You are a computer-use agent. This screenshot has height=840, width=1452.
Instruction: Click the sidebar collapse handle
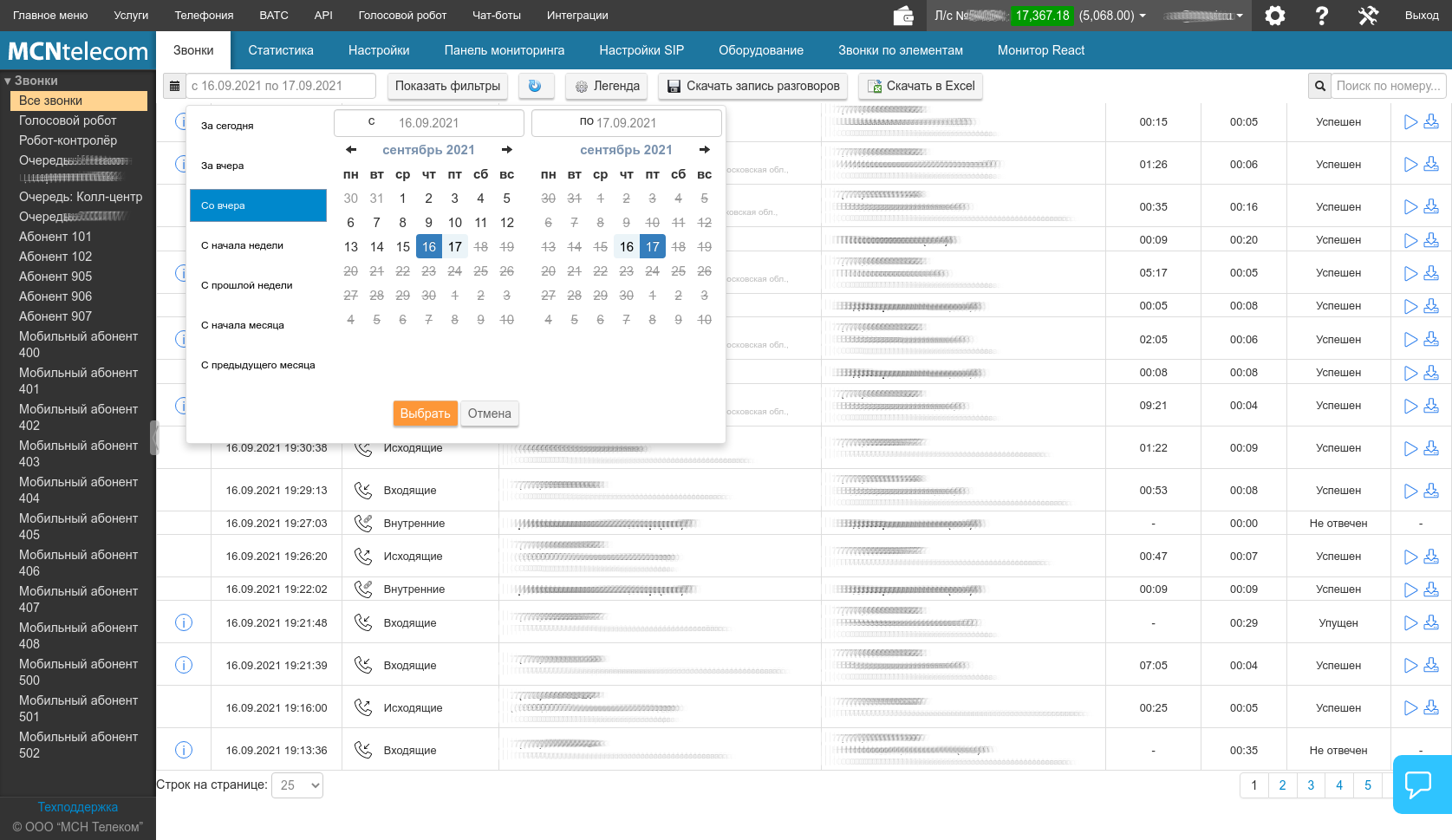[x=154, y=438]
